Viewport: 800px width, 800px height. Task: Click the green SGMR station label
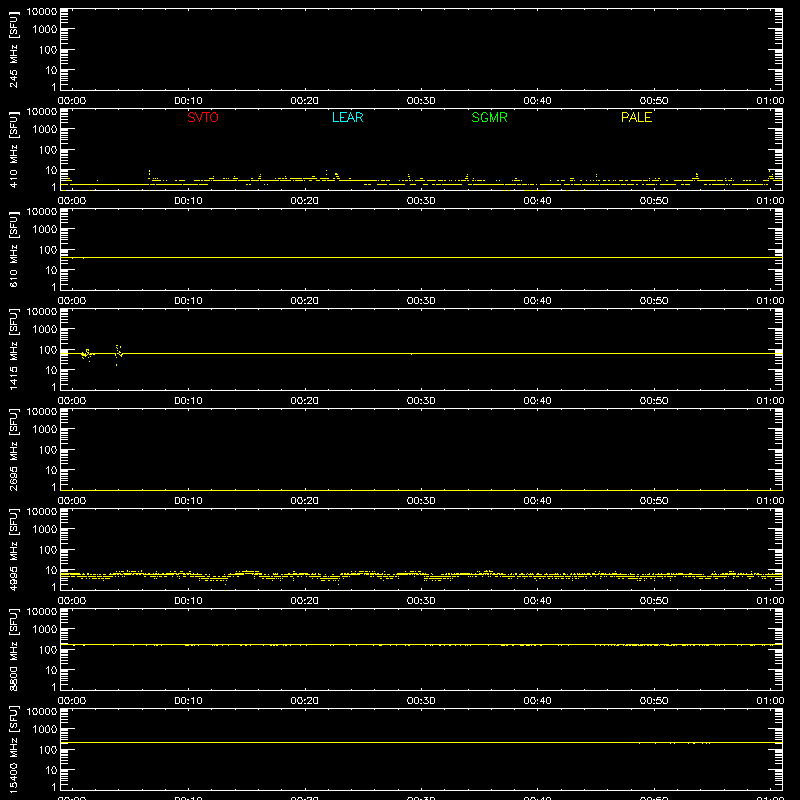489,117
